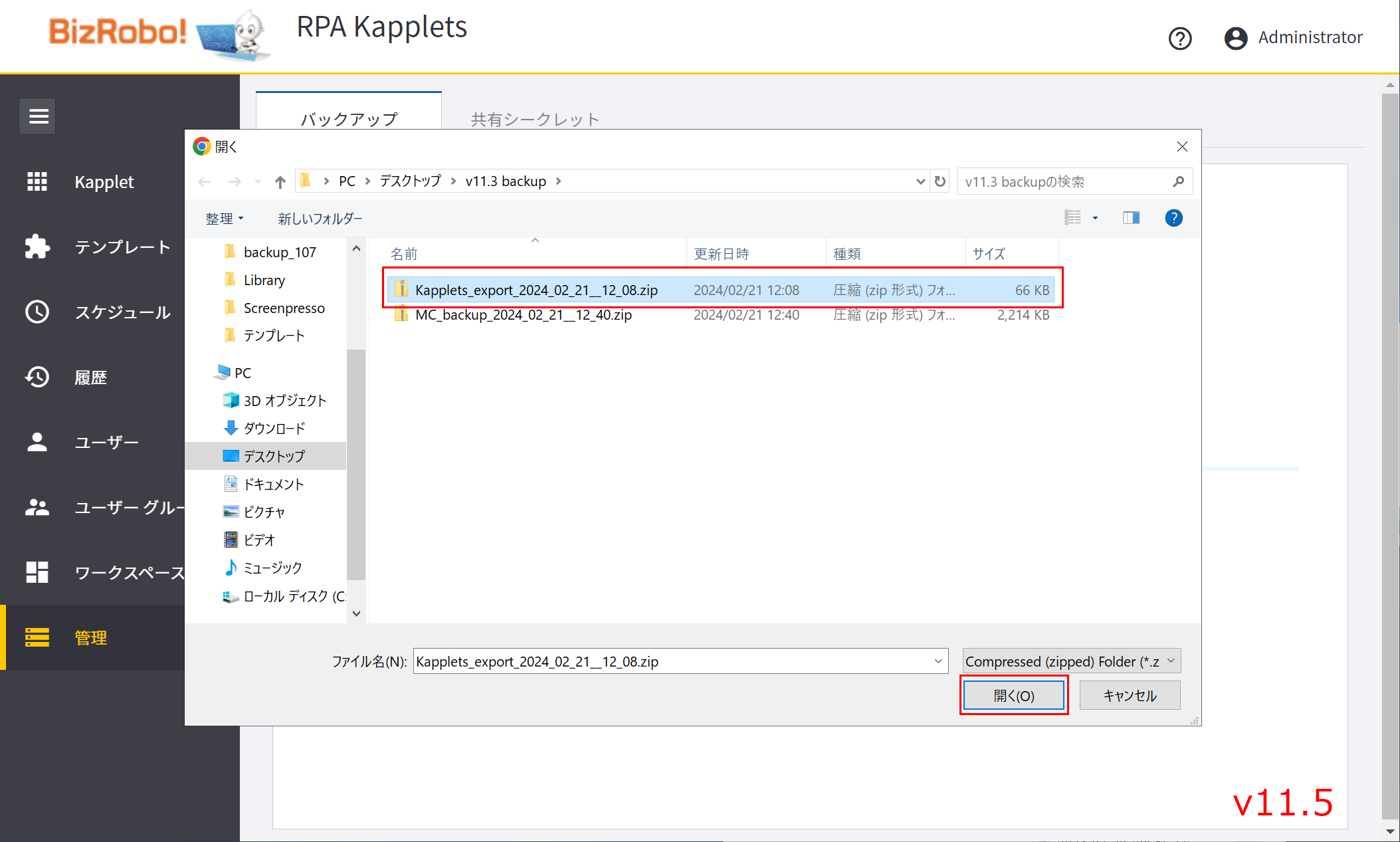Click BizRobo! logo in header

pos(117,31)
